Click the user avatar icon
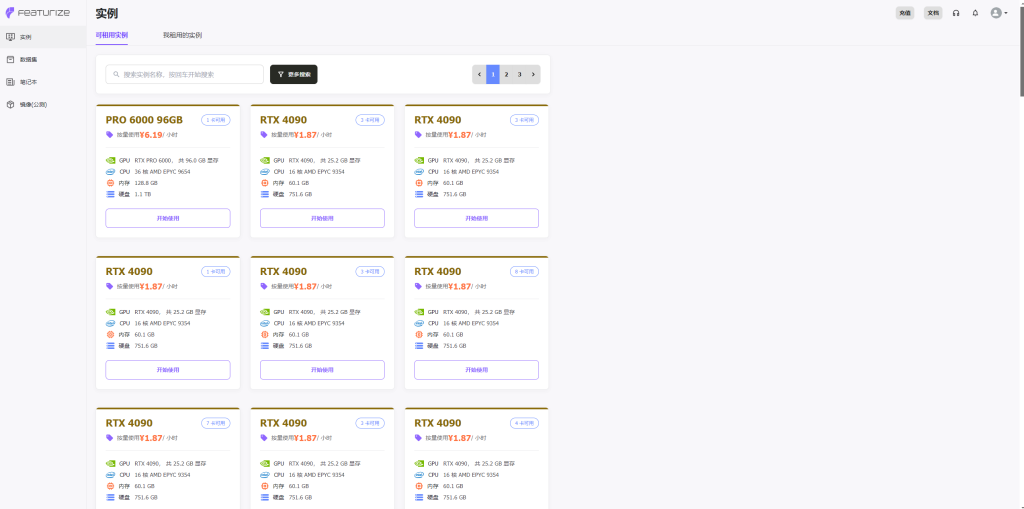This screenshot has height=509, width=1024. point(995,13)
